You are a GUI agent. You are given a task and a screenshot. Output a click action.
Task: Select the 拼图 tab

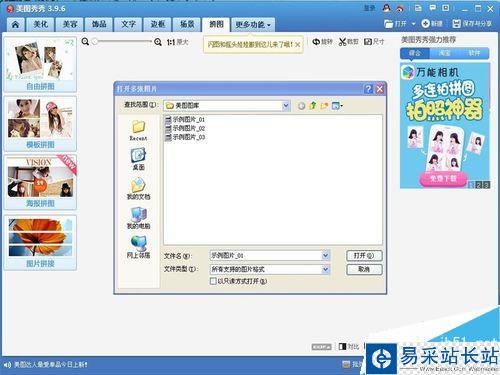point(216,24)
